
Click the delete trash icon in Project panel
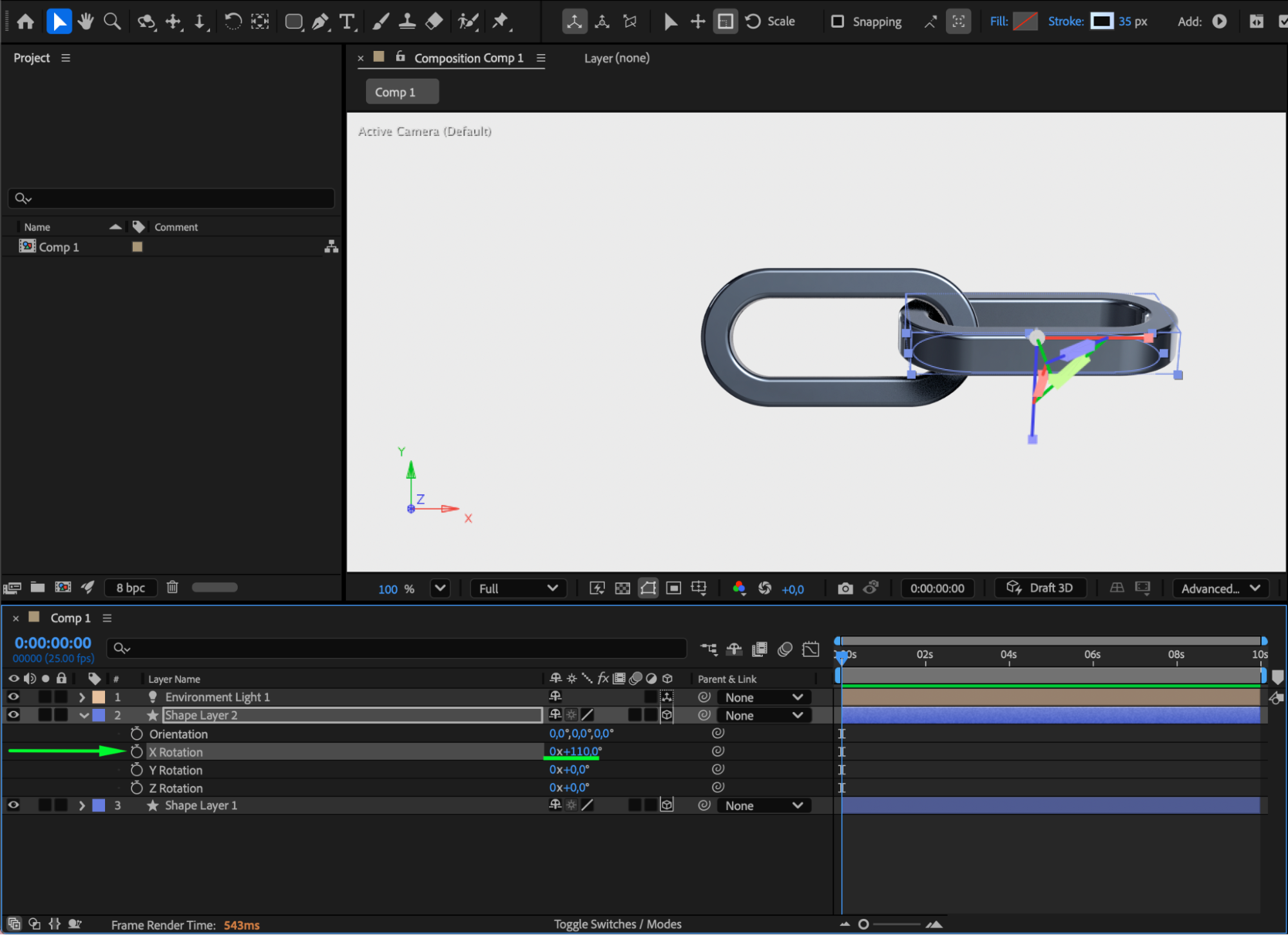click(x=172, y=587)
